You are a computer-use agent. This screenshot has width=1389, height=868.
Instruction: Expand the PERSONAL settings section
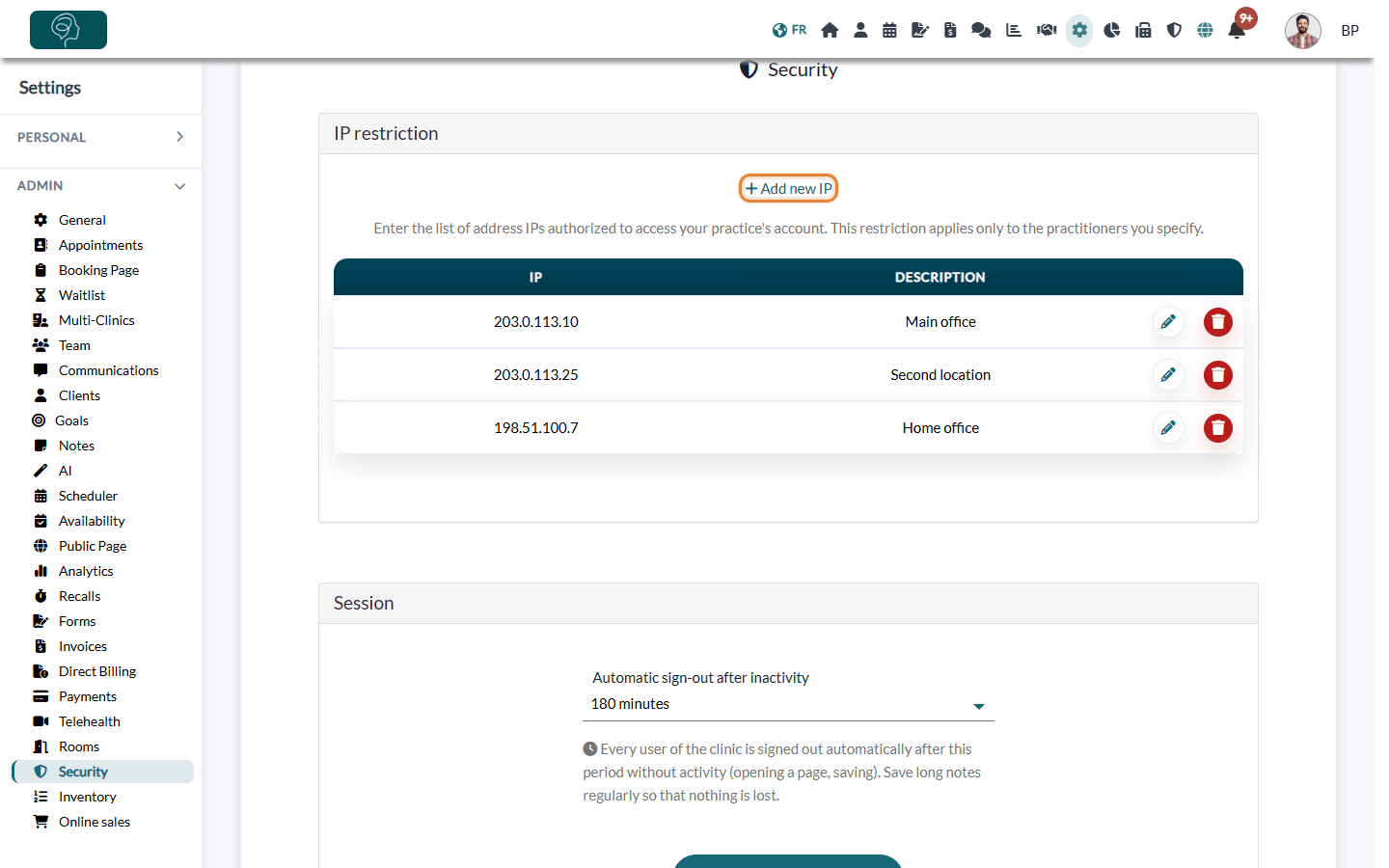tap(100, 137)
